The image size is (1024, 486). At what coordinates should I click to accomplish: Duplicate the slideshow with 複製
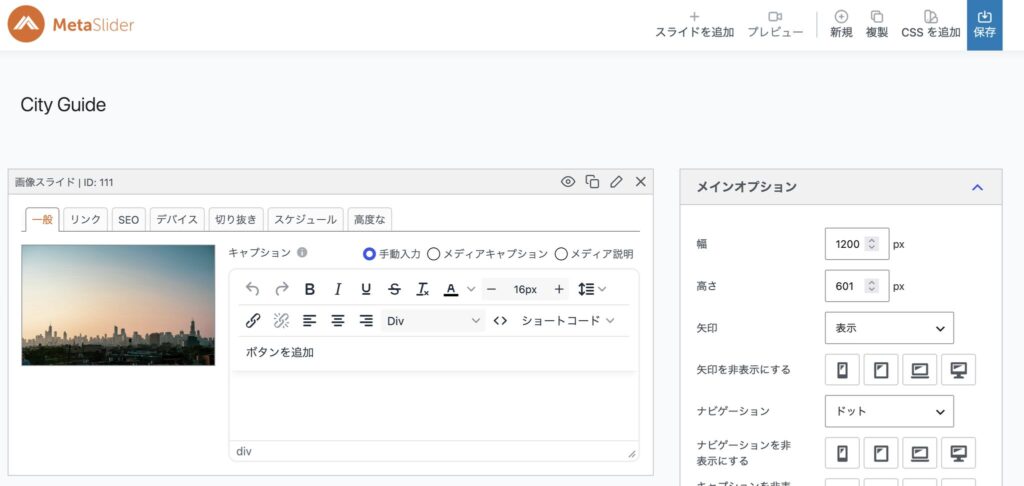(x=876, y=24)
